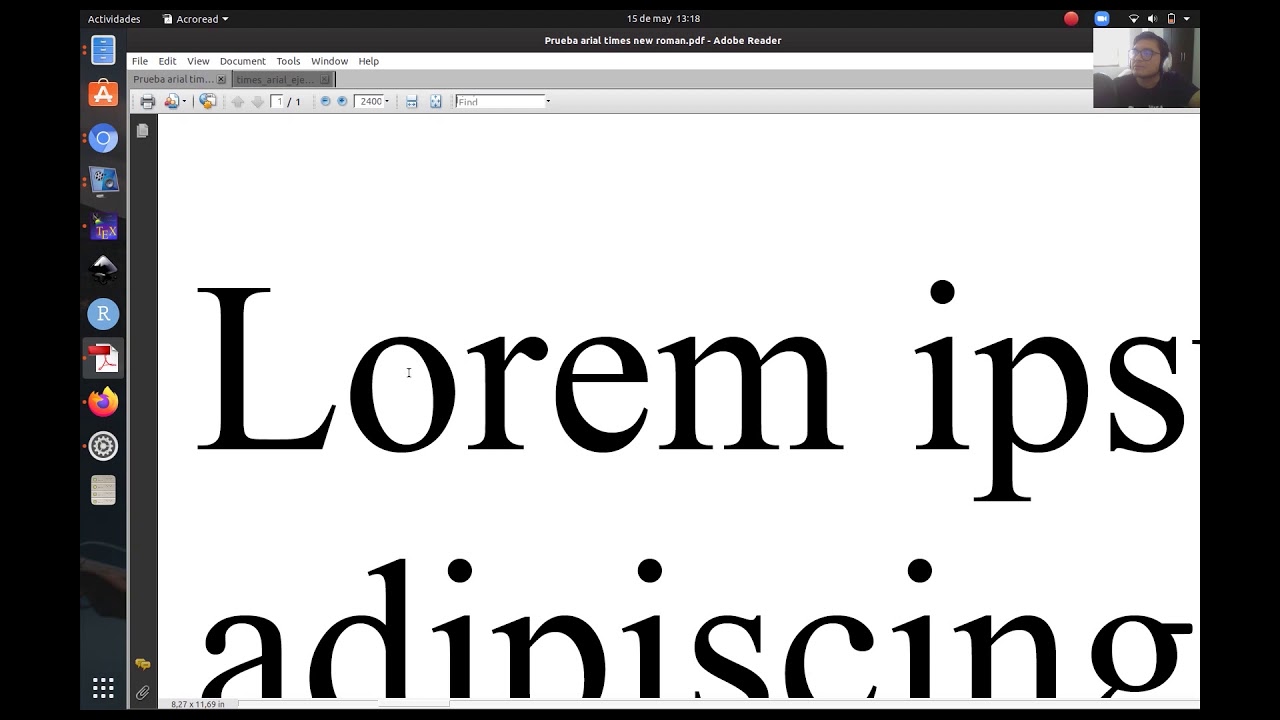Open the Window menu
Viewport: 1280px width, 720px height.
pyautogui.click(x=329, y=61)
